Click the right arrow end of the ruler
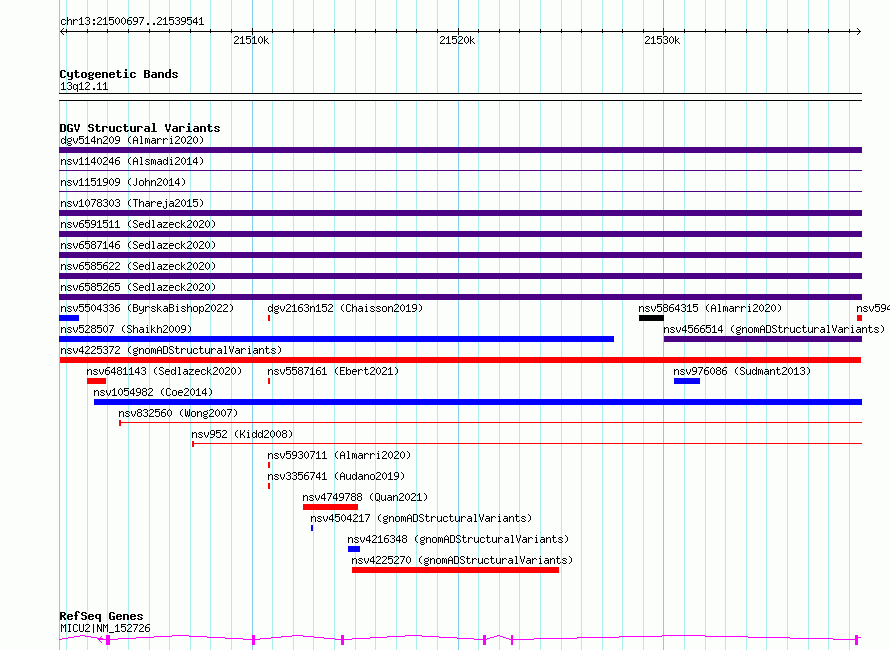The width and height of the screenshot is (890, 650). tap(858, 31)
